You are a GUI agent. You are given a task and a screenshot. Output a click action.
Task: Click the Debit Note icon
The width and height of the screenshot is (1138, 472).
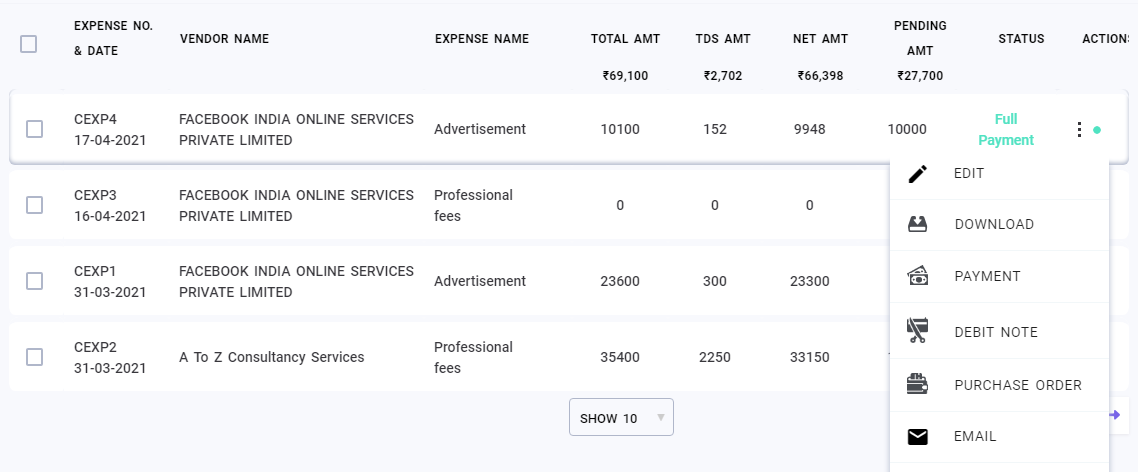point(917,332)
